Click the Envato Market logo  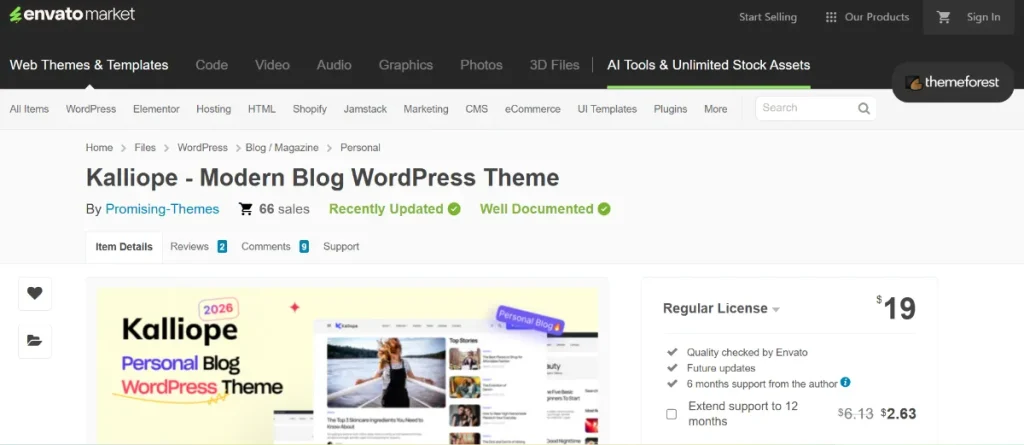click(72, 14)
